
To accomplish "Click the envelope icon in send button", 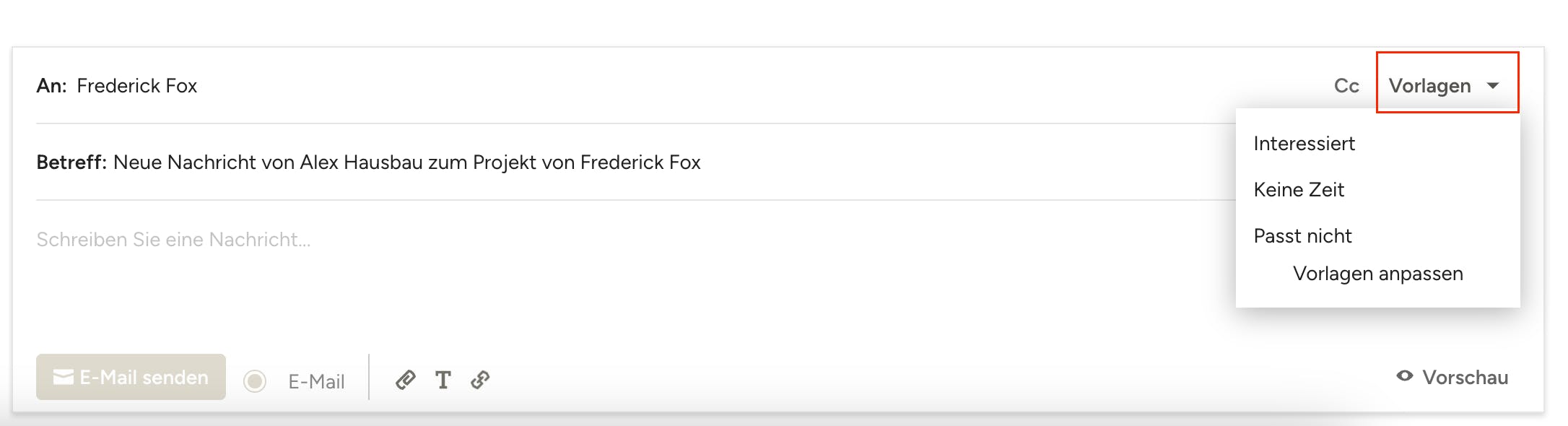I will point(64,377).
